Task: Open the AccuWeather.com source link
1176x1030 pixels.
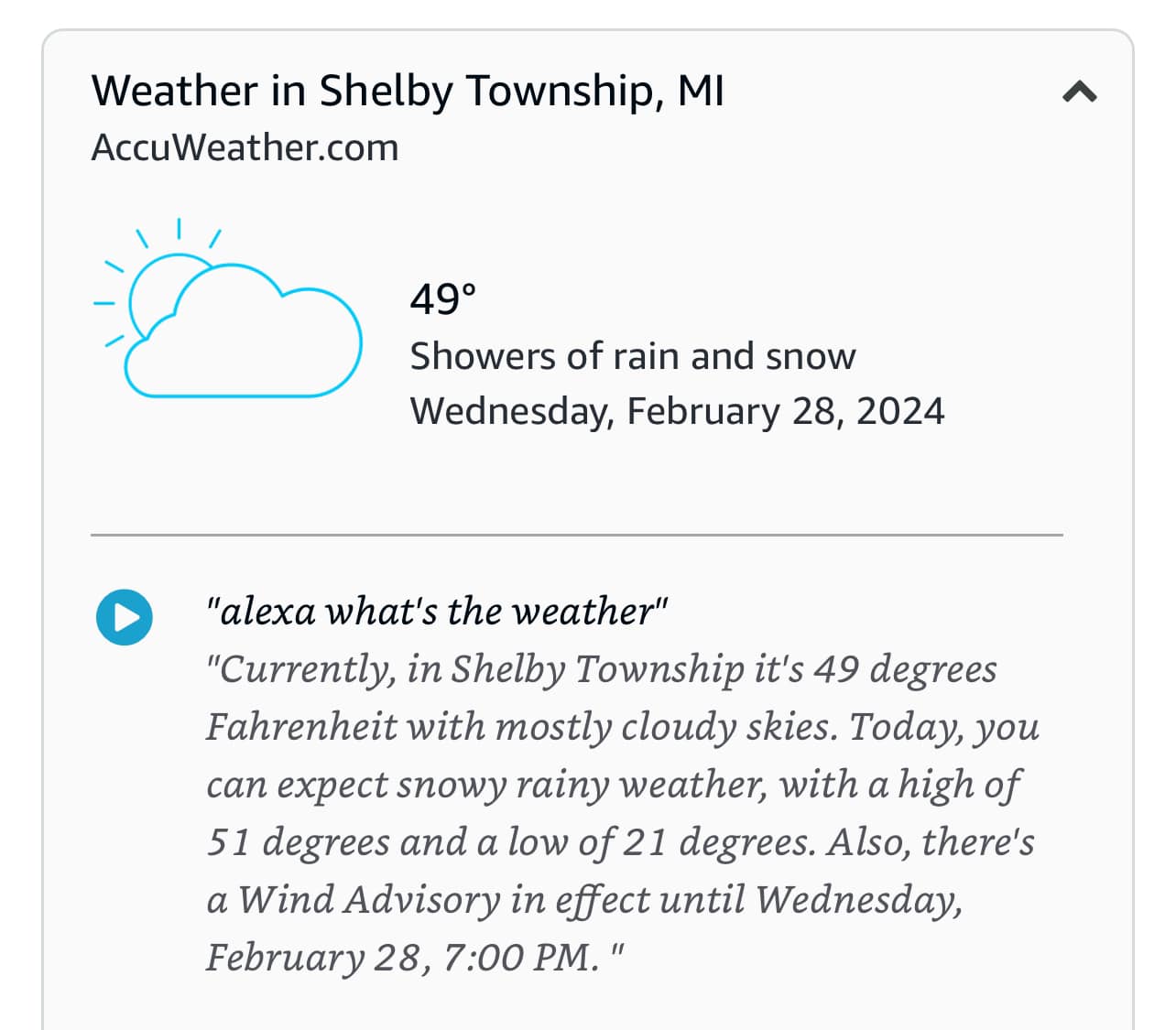Action: tap(245, 147)
